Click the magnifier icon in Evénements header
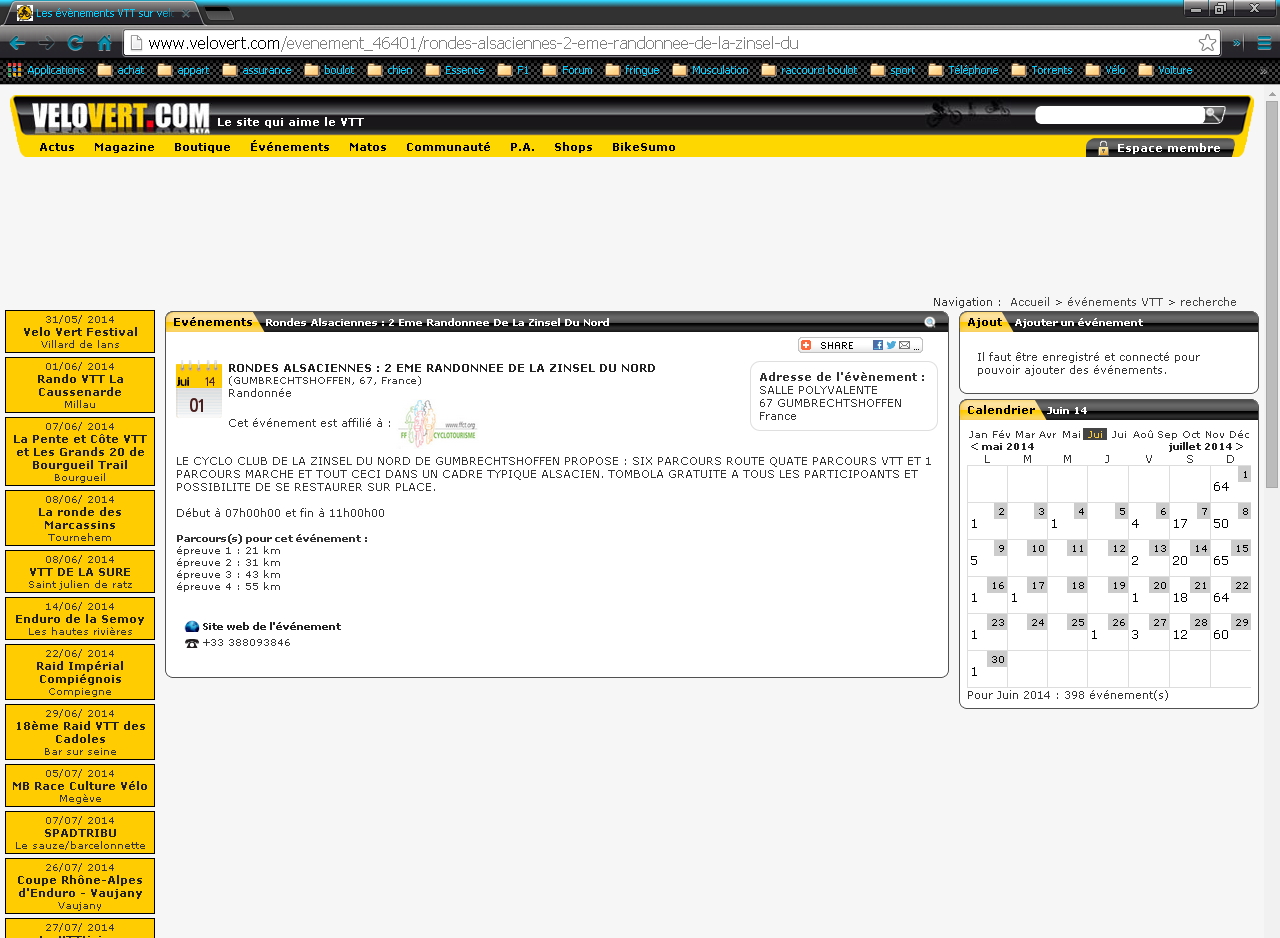The height and width of the screenshot is (938, 1280). click(x=930, y=323)
